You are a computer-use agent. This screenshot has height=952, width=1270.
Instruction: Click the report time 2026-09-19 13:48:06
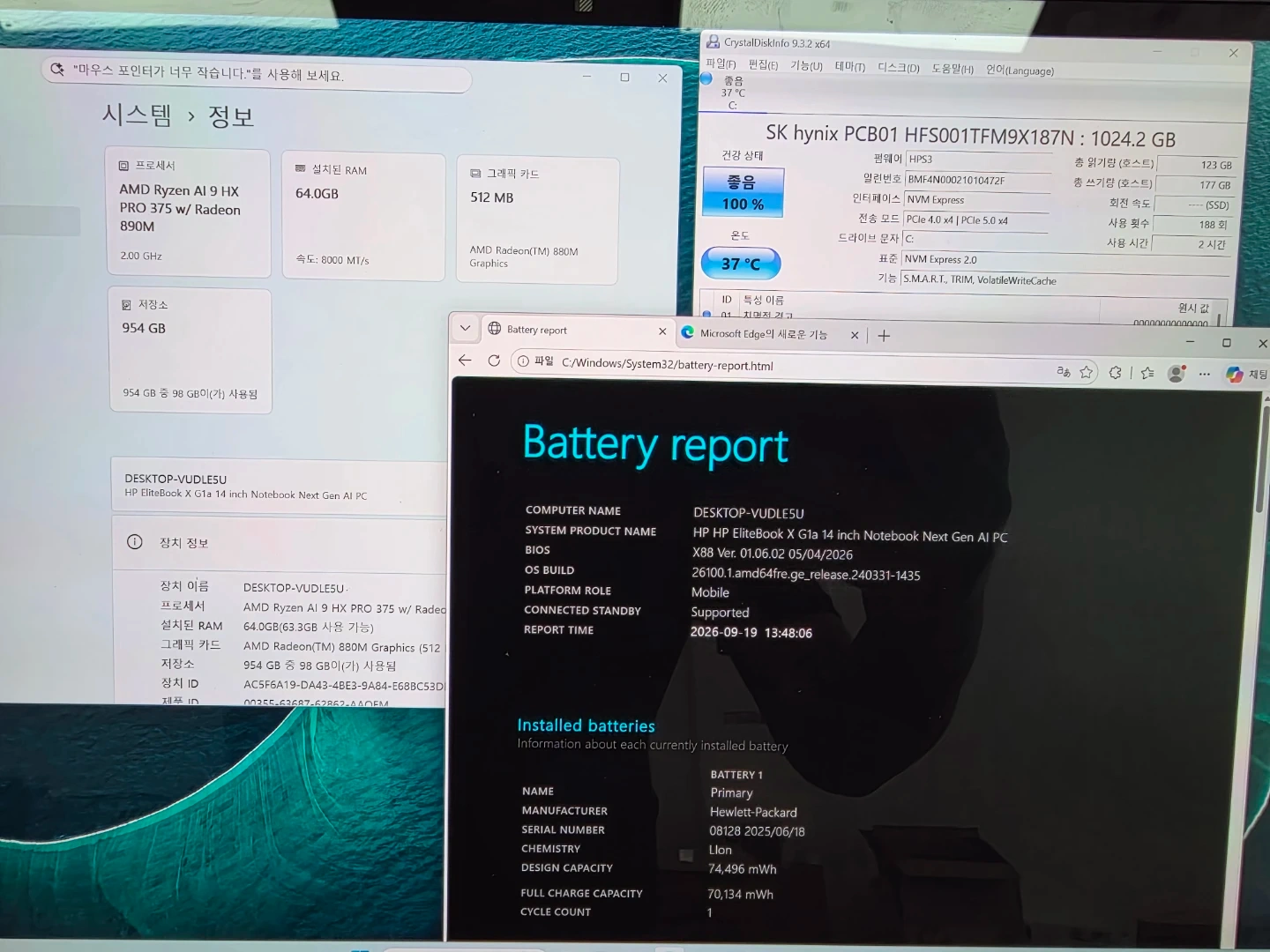[x=751, y=632]
